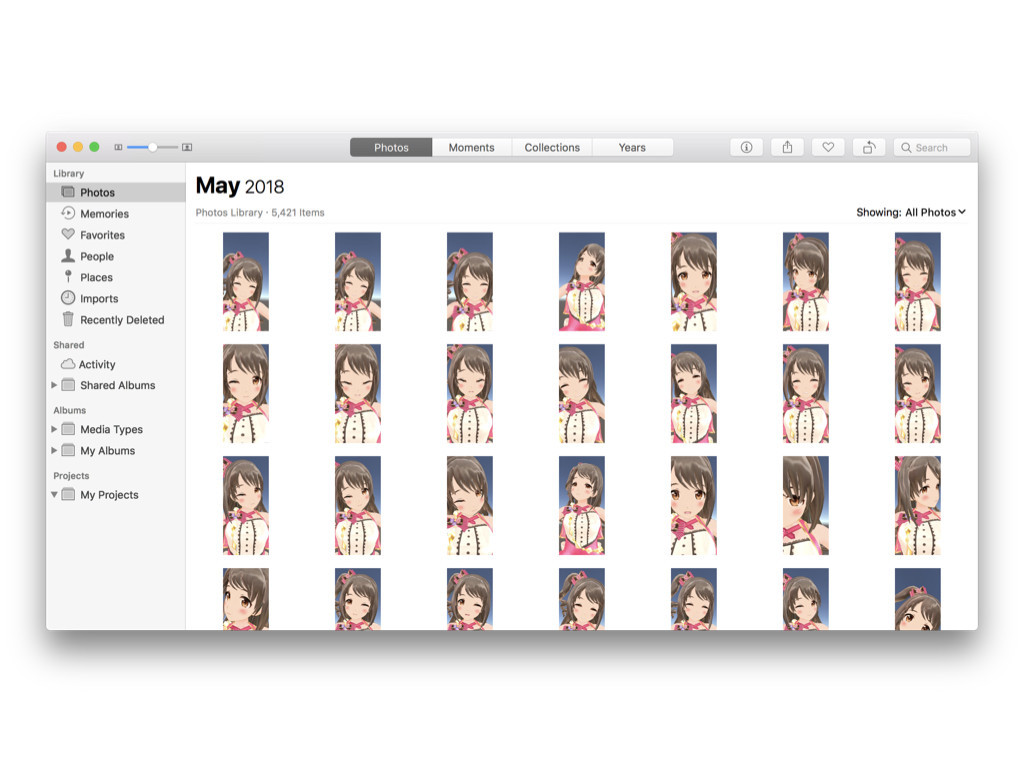Image resolution: width=1024 pixels, height=768 pixels.
Task: Select Memories in the sidebar
Action: (x=104, y=214)
